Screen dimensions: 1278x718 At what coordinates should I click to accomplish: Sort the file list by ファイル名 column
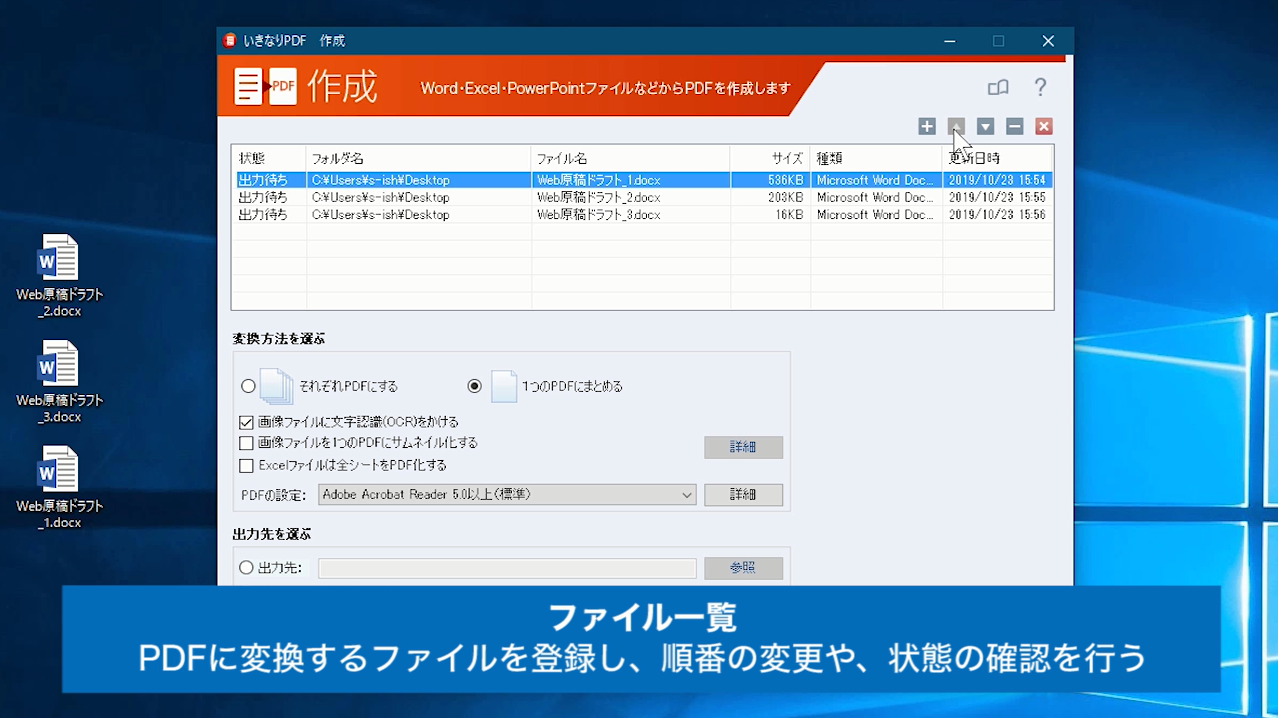pyautogui.click(x=630, y=158)
